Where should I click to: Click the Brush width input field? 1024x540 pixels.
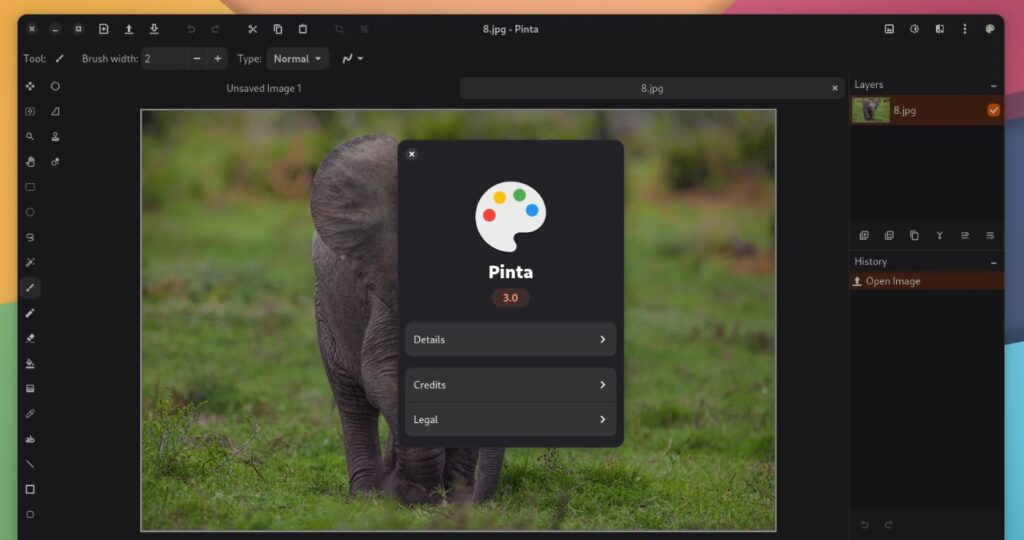pos(164,59)
